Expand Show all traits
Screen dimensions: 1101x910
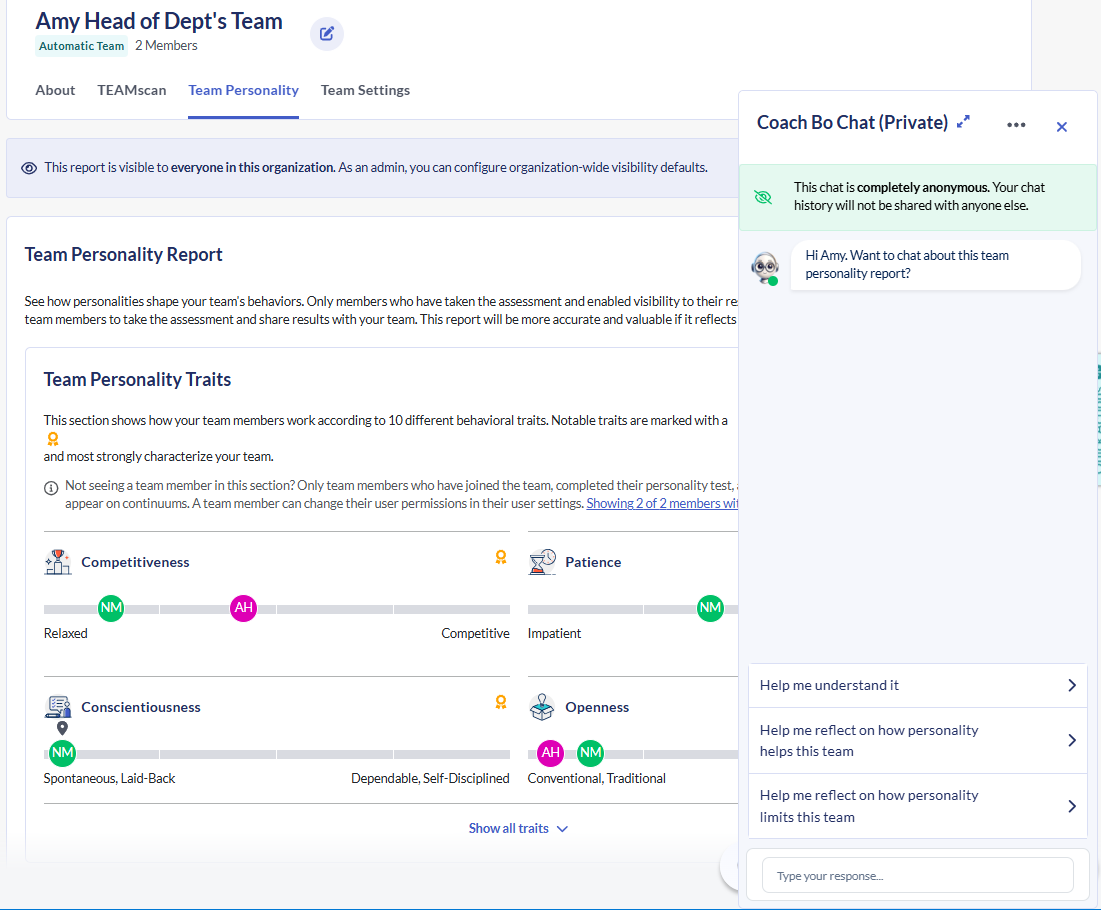[x=518, y=828]
